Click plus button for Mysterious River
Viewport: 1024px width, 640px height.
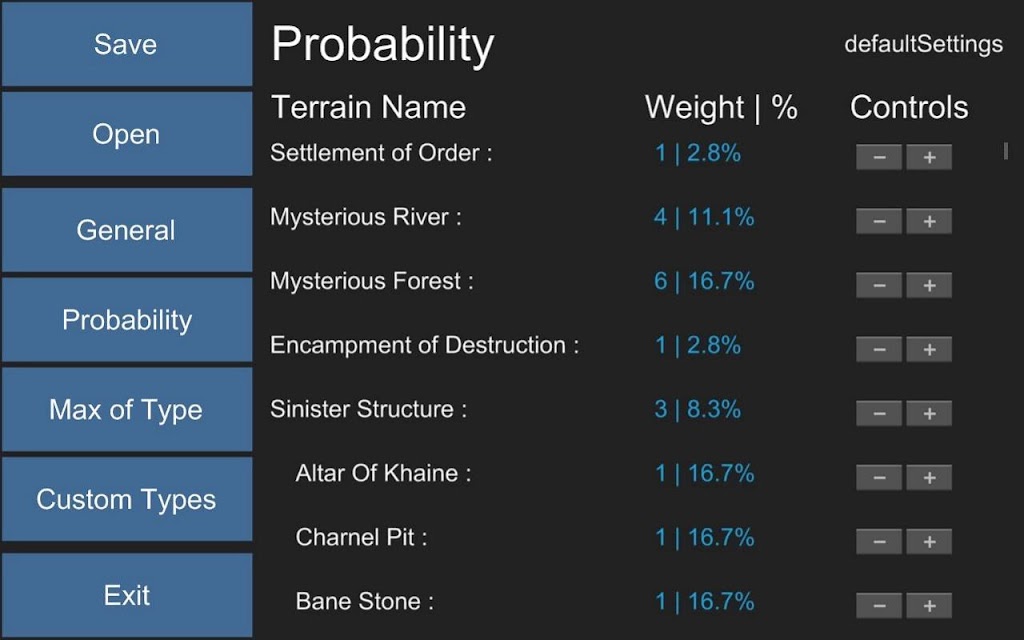click(x=929, y=221)
